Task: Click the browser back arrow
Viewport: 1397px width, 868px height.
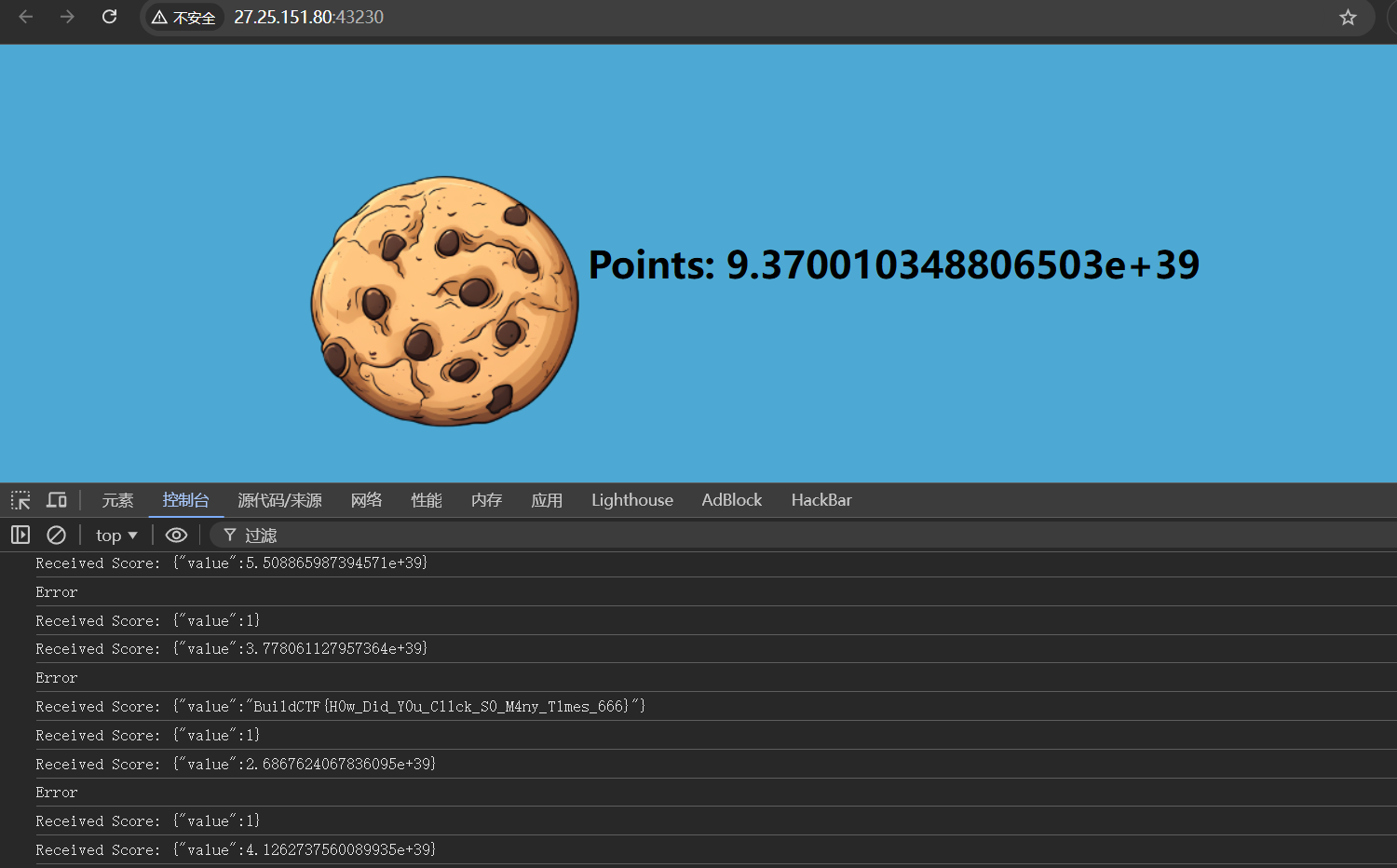Action: pos(26,17)
